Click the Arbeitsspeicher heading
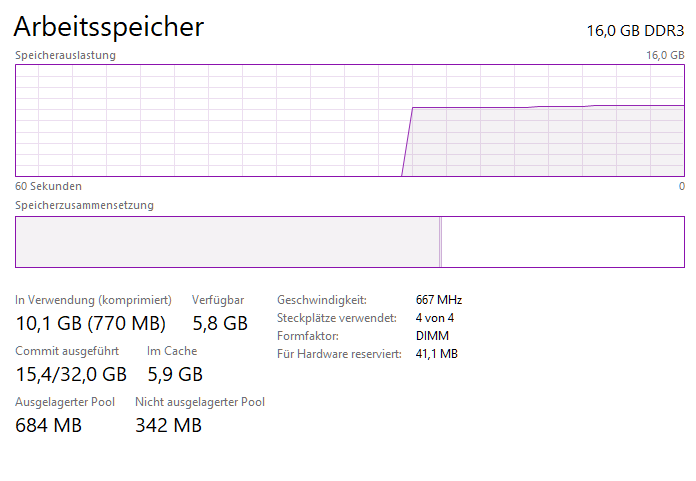696x481 pixels. click(109, 27)
